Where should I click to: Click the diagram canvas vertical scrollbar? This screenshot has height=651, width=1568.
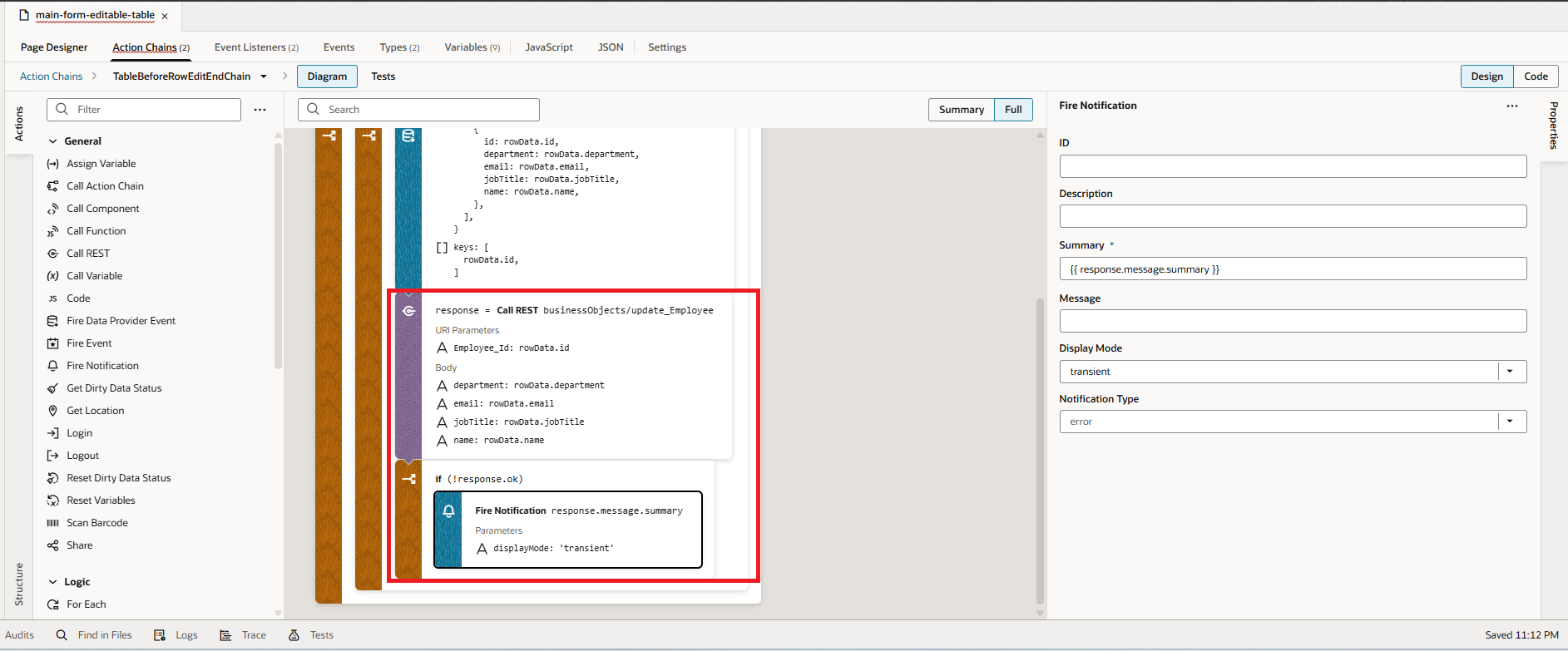(x=1040, y=449)
